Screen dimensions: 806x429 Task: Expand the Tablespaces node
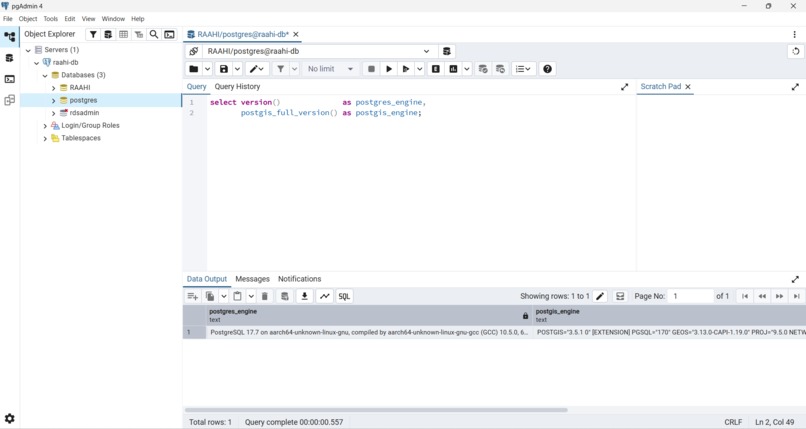(45, 138)
